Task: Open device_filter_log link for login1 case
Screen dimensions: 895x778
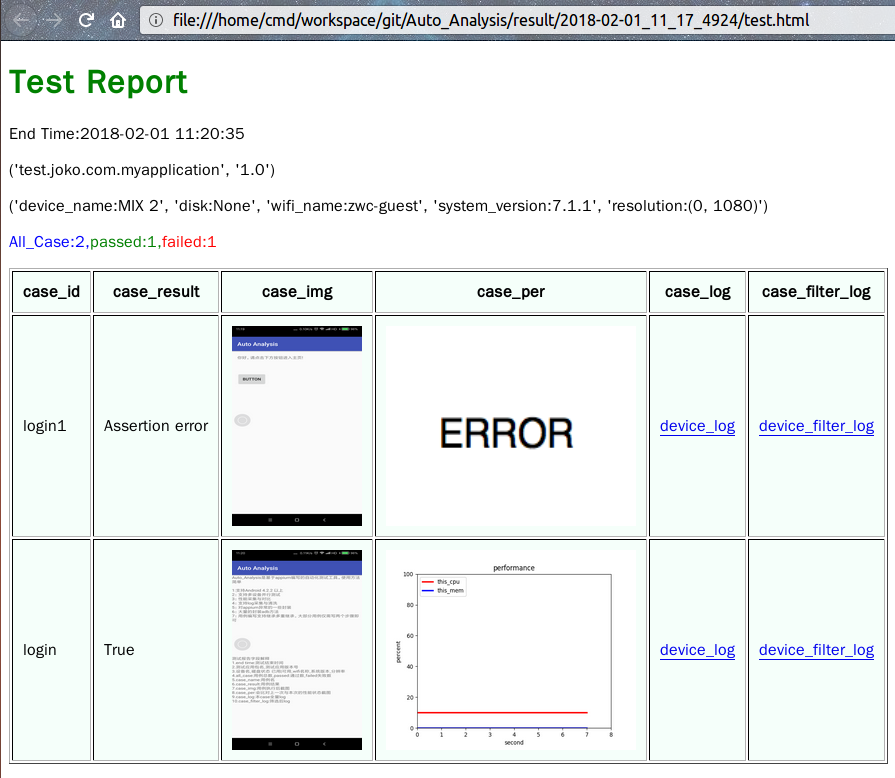Action: [816, 426]
